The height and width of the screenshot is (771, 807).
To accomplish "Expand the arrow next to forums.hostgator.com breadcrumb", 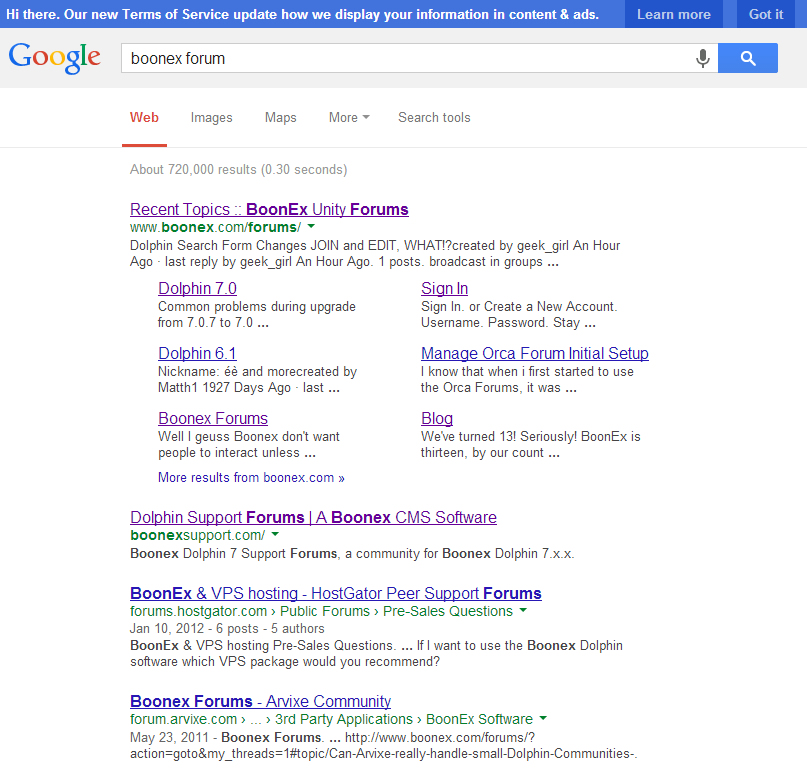I will coord(523,610).
